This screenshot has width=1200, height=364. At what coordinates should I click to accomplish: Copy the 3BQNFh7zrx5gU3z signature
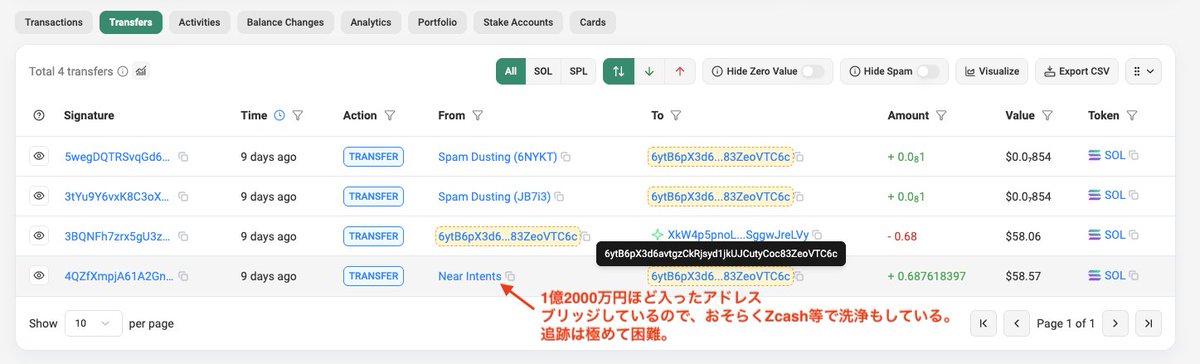pos(183,236)
